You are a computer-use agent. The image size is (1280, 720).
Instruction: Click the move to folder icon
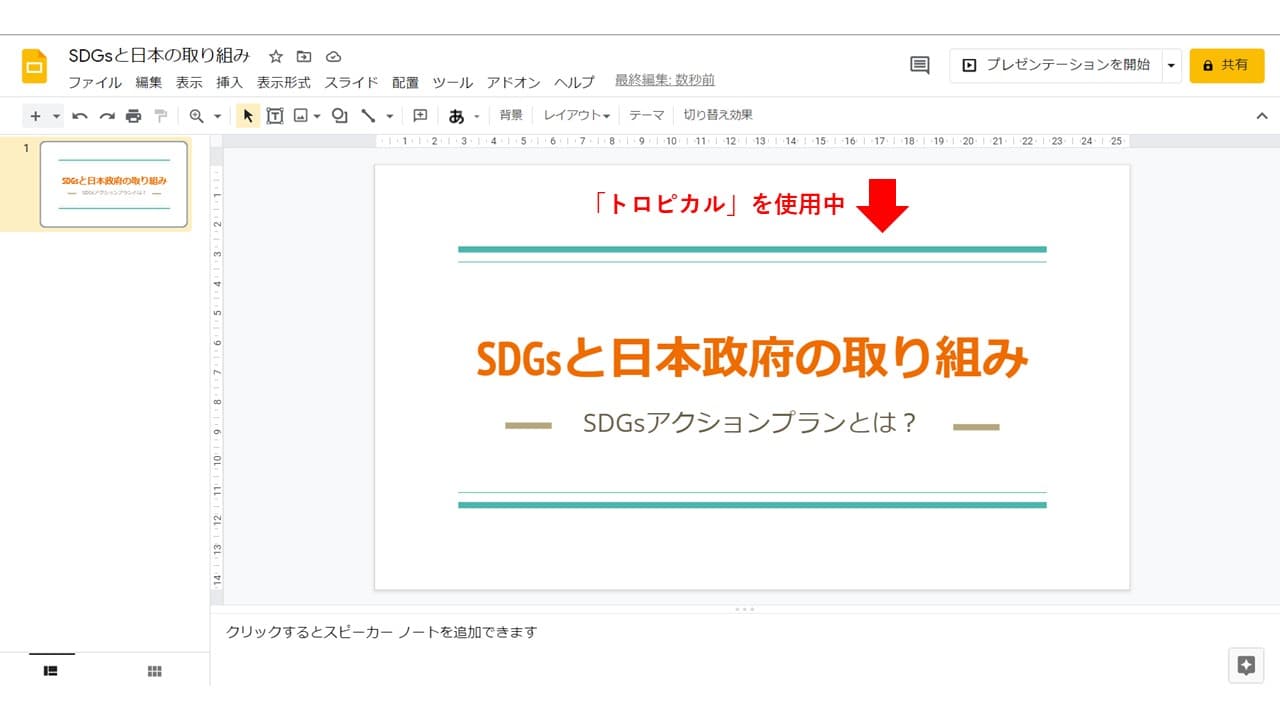pos(304,56)
